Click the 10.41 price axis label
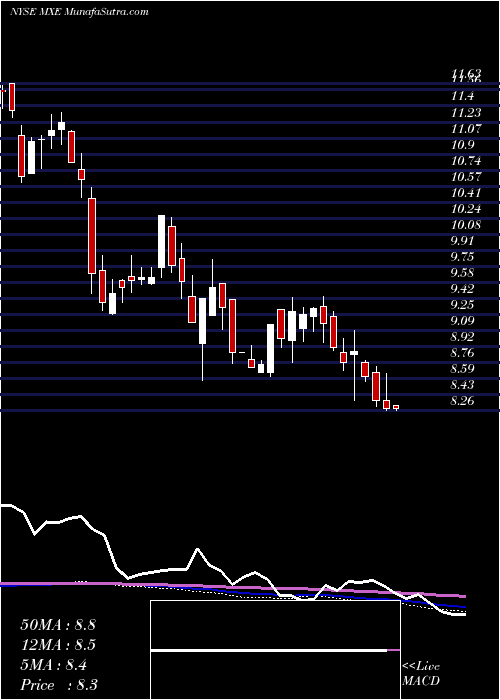Image resolution: width=500 pixels, height=700 pixels. (466, 193)
